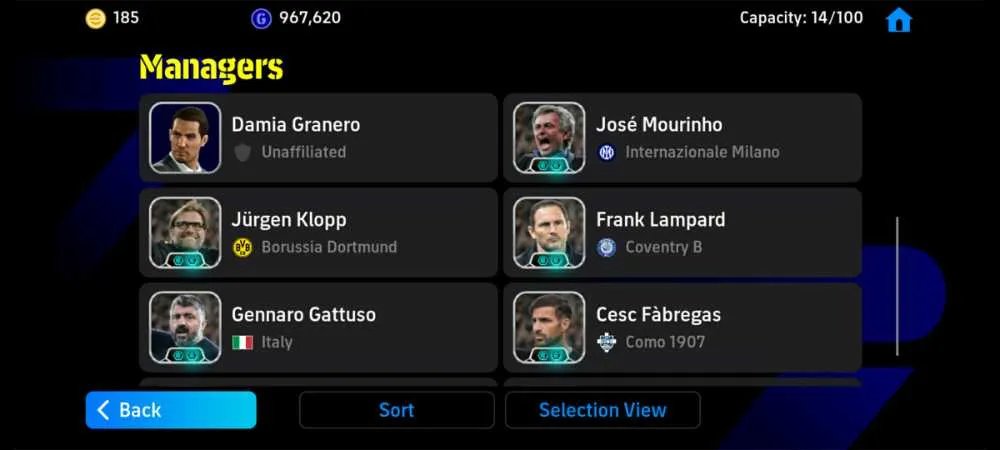
Task: Open the Cesc Fàbregas manager card
Action: (682, 328)
